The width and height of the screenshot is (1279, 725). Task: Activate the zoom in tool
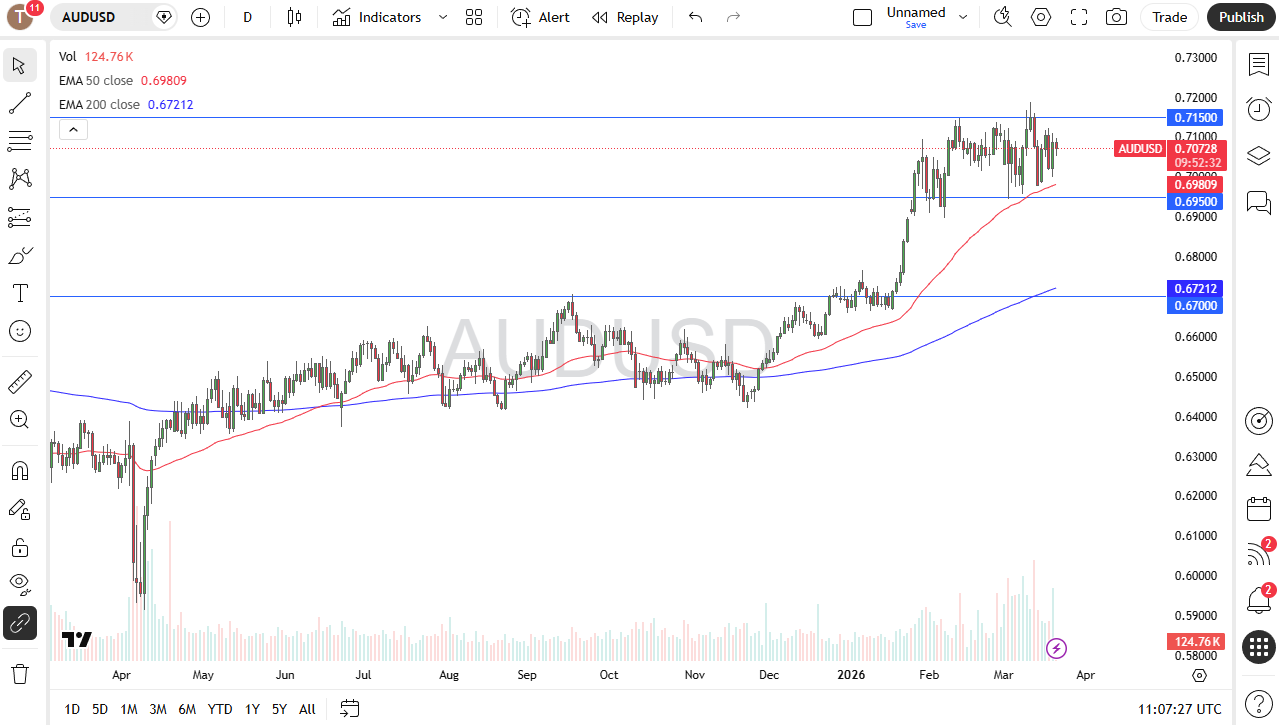[x=19, y=419]
